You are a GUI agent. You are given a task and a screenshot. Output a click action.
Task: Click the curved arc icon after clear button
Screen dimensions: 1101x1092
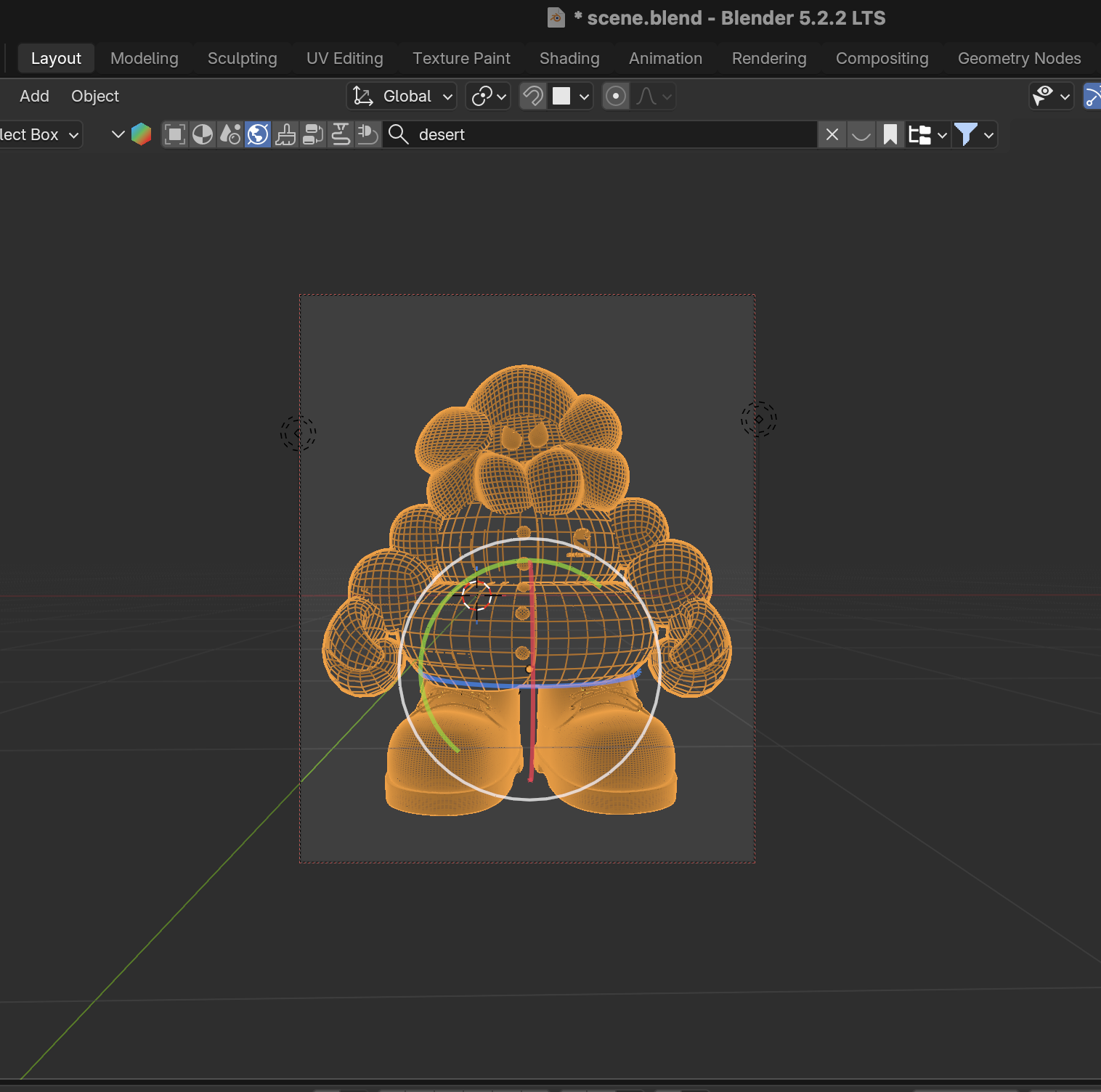point(861,134)
